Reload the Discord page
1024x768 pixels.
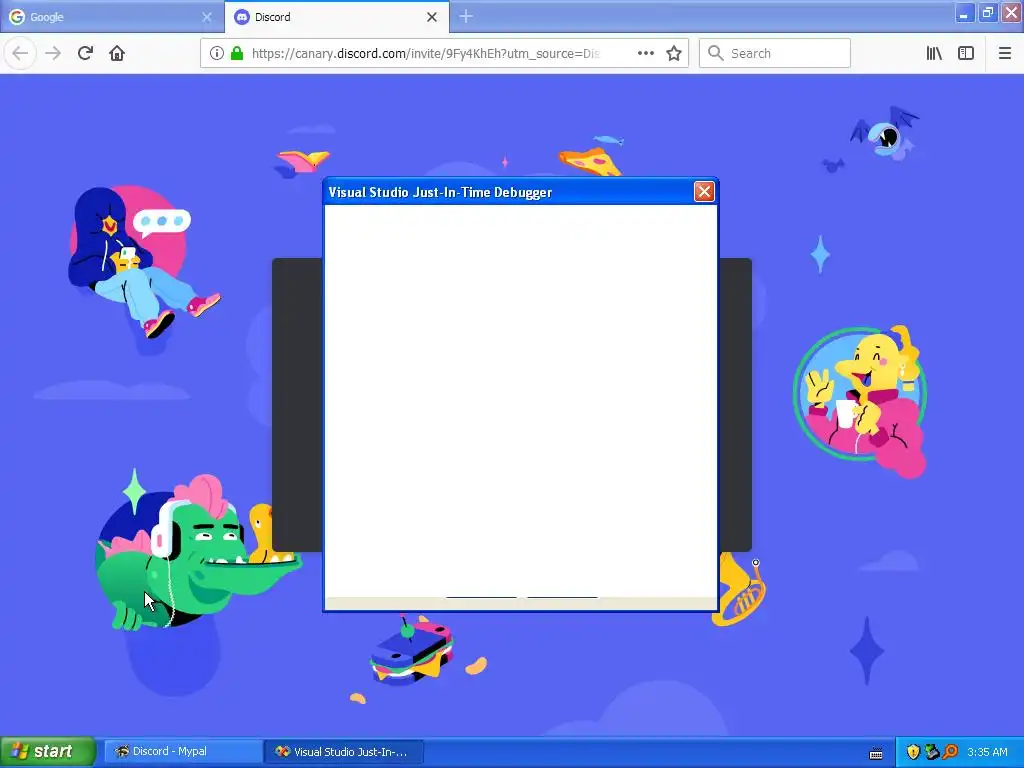pos(85,53)
